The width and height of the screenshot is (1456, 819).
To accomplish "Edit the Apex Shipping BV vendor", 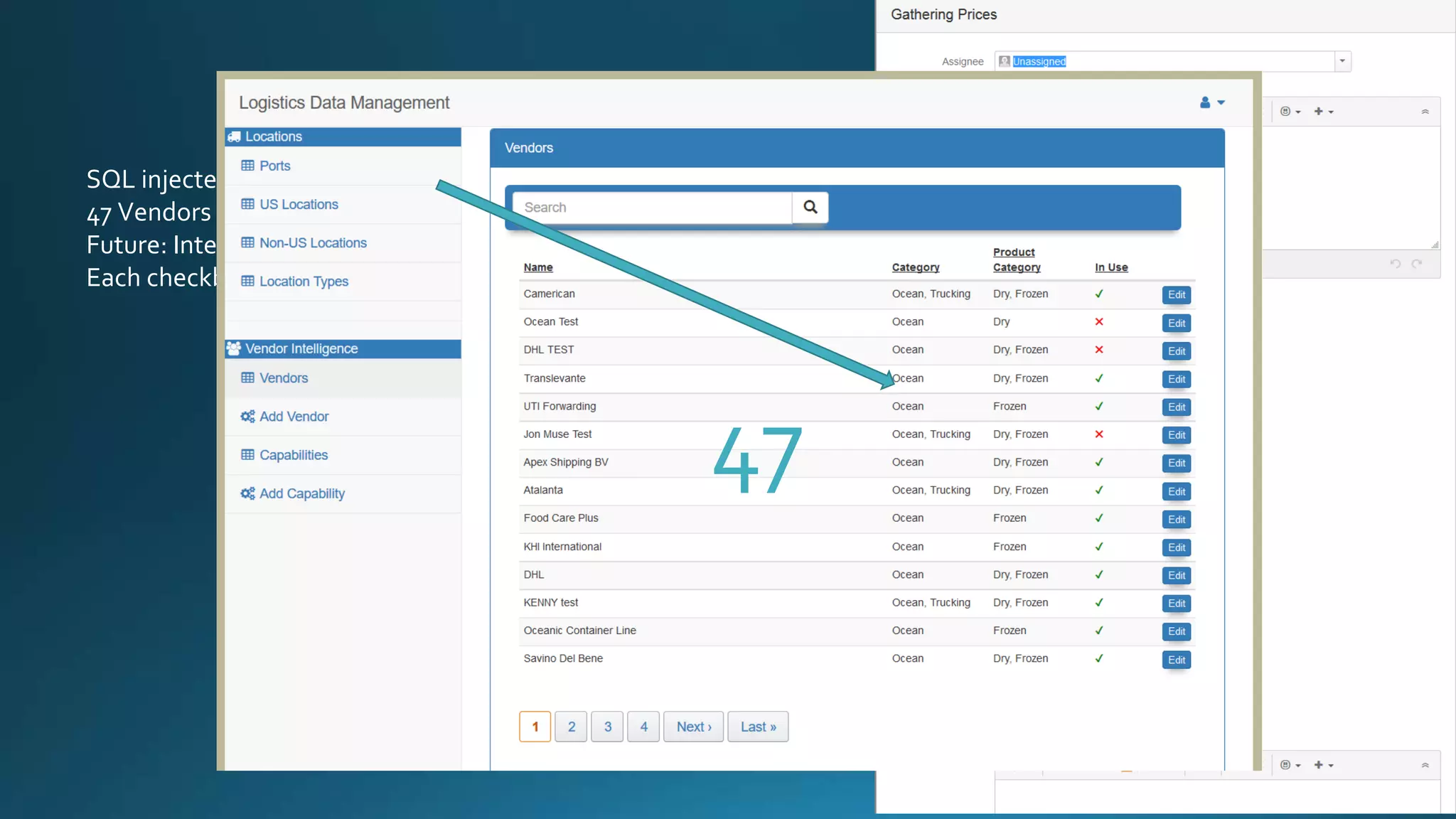I will pos(1177,463).
